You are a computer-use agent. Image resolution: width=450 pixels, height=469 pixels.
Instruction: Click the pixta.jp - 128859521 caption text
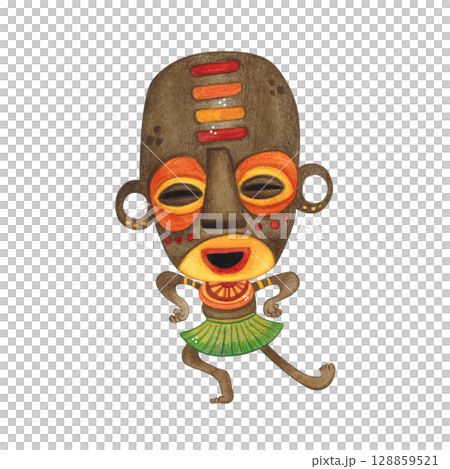pyautogui.click(x=375, y=461)
